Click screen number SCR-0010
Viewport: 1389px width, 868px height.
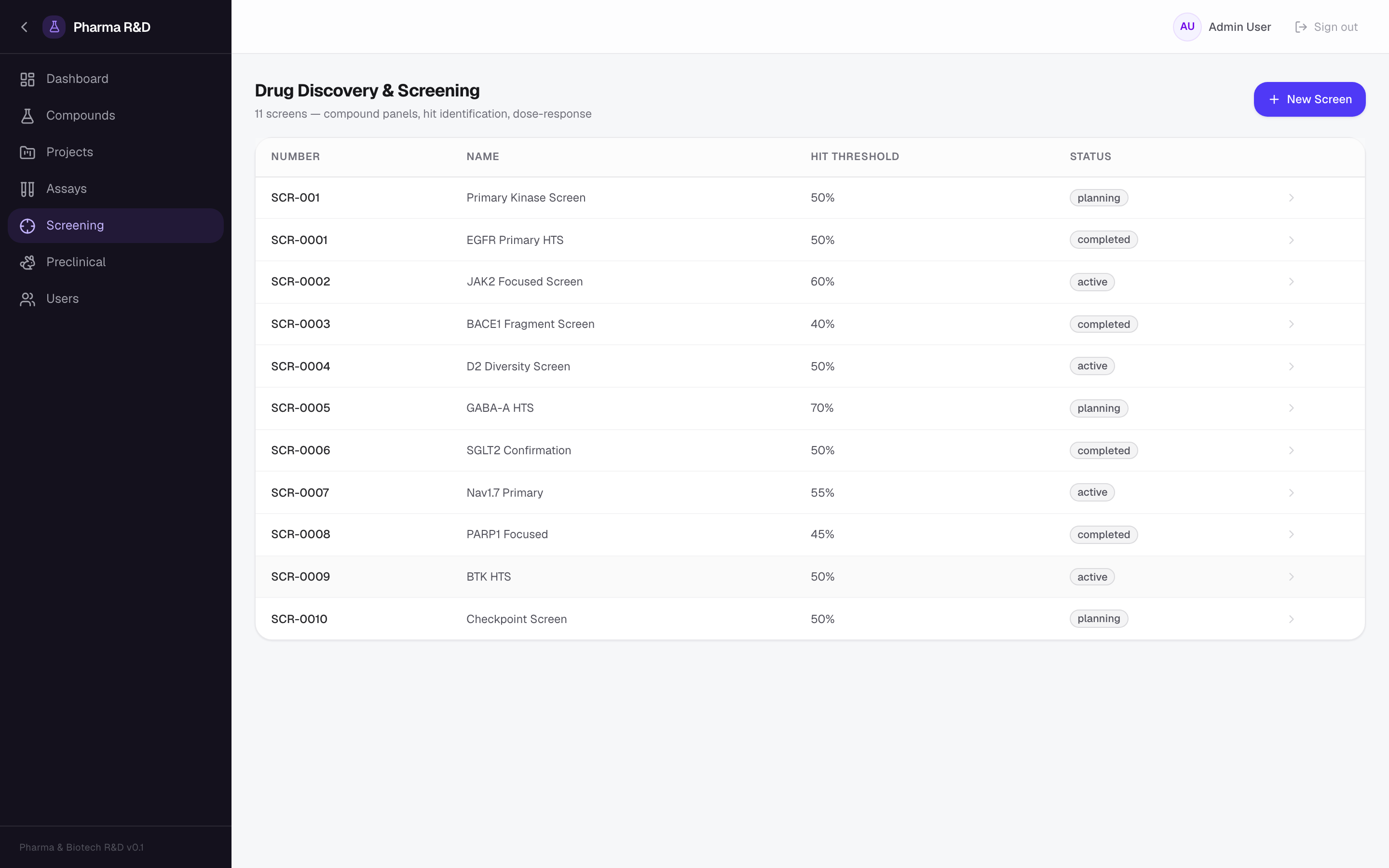tap(299, 619)
